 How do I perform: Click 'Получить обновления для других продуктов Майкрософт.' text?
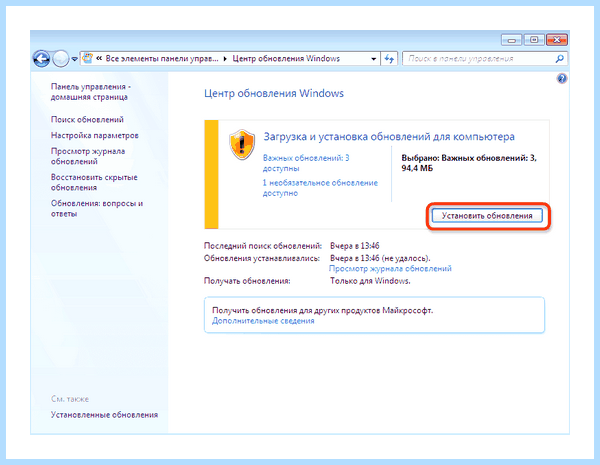323,310
